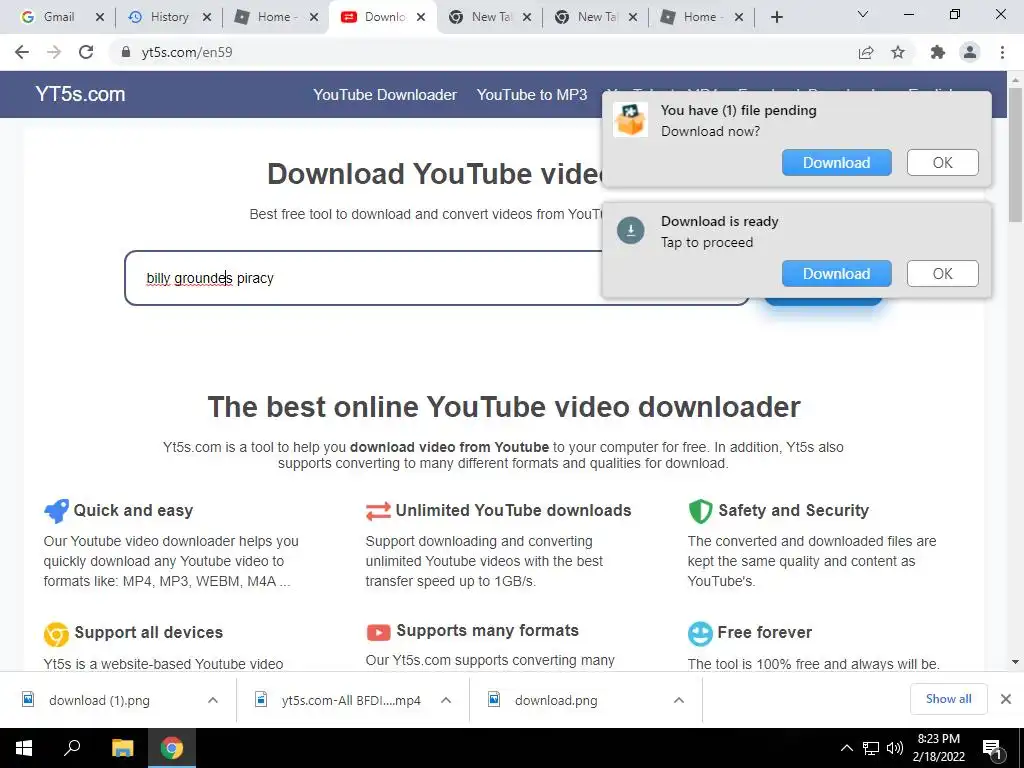Screen dimensions: 1024x768
Task: Click the rocket Quick and easy icon
Action: point(56,511)
